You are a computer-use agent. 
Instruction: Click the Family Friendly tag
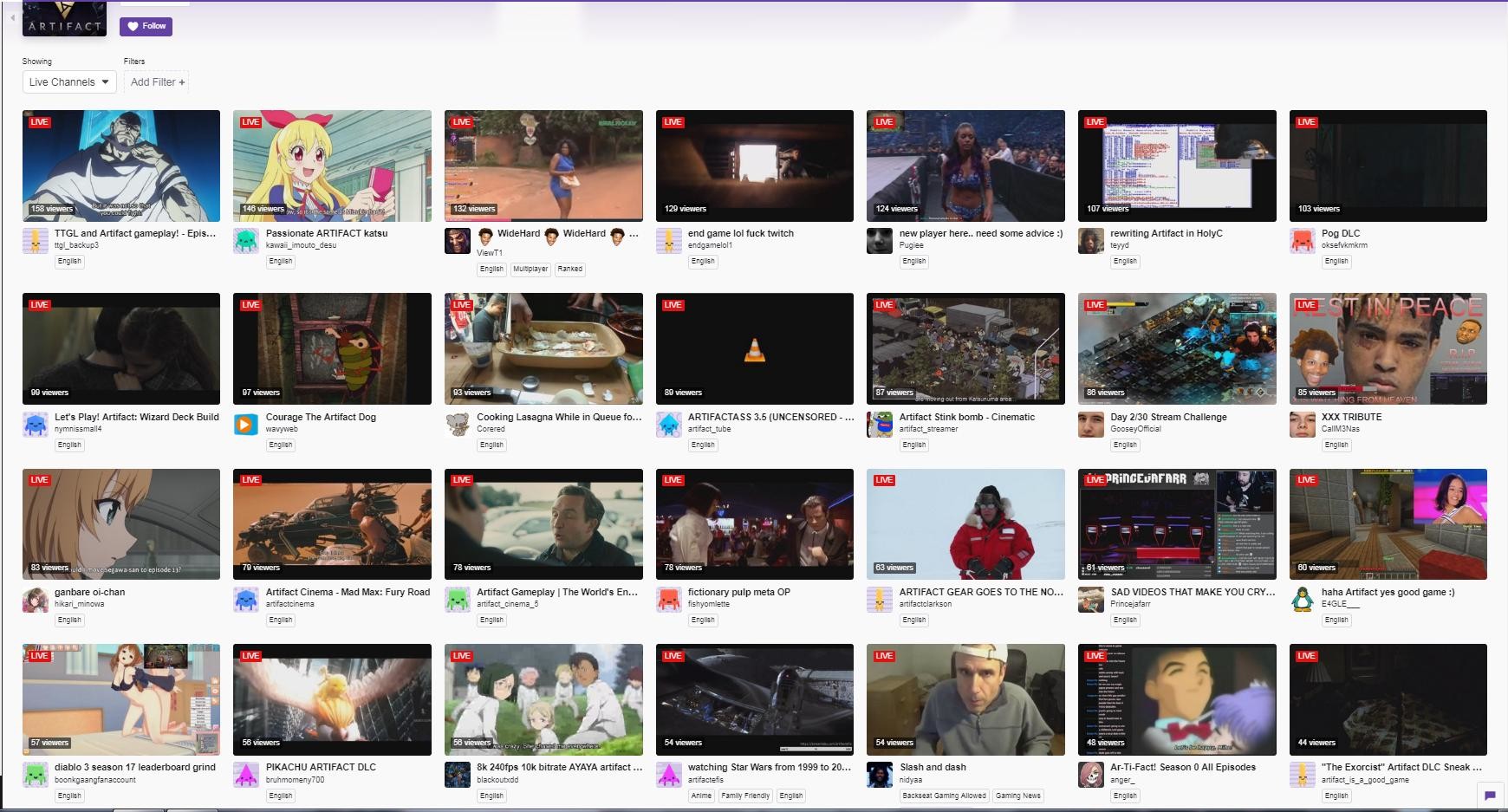pyautogui.click(x=744, y=796)
